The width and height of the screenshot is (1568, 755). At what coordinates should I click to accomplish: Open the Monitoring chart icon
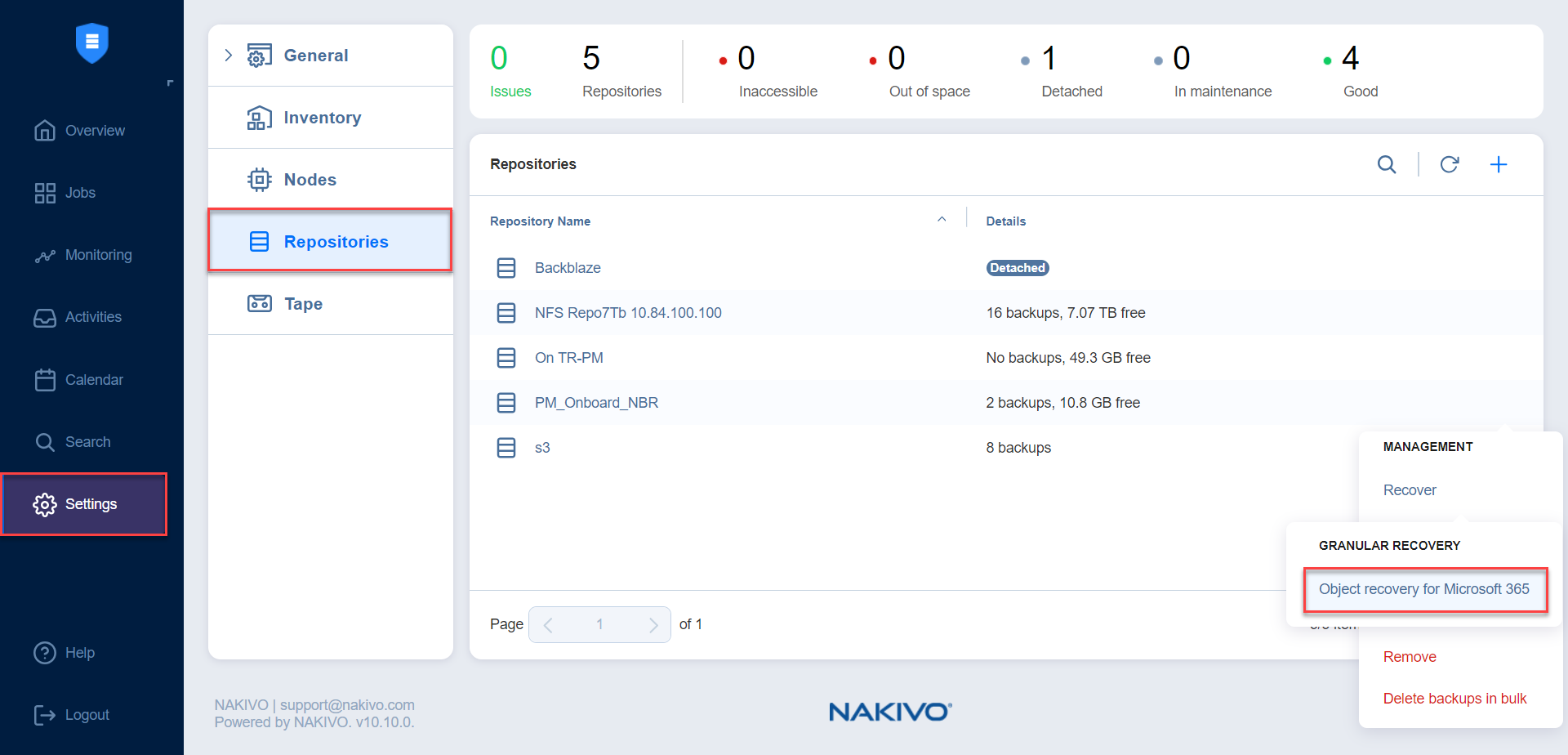pyautogui.click(x=45, y=256)
